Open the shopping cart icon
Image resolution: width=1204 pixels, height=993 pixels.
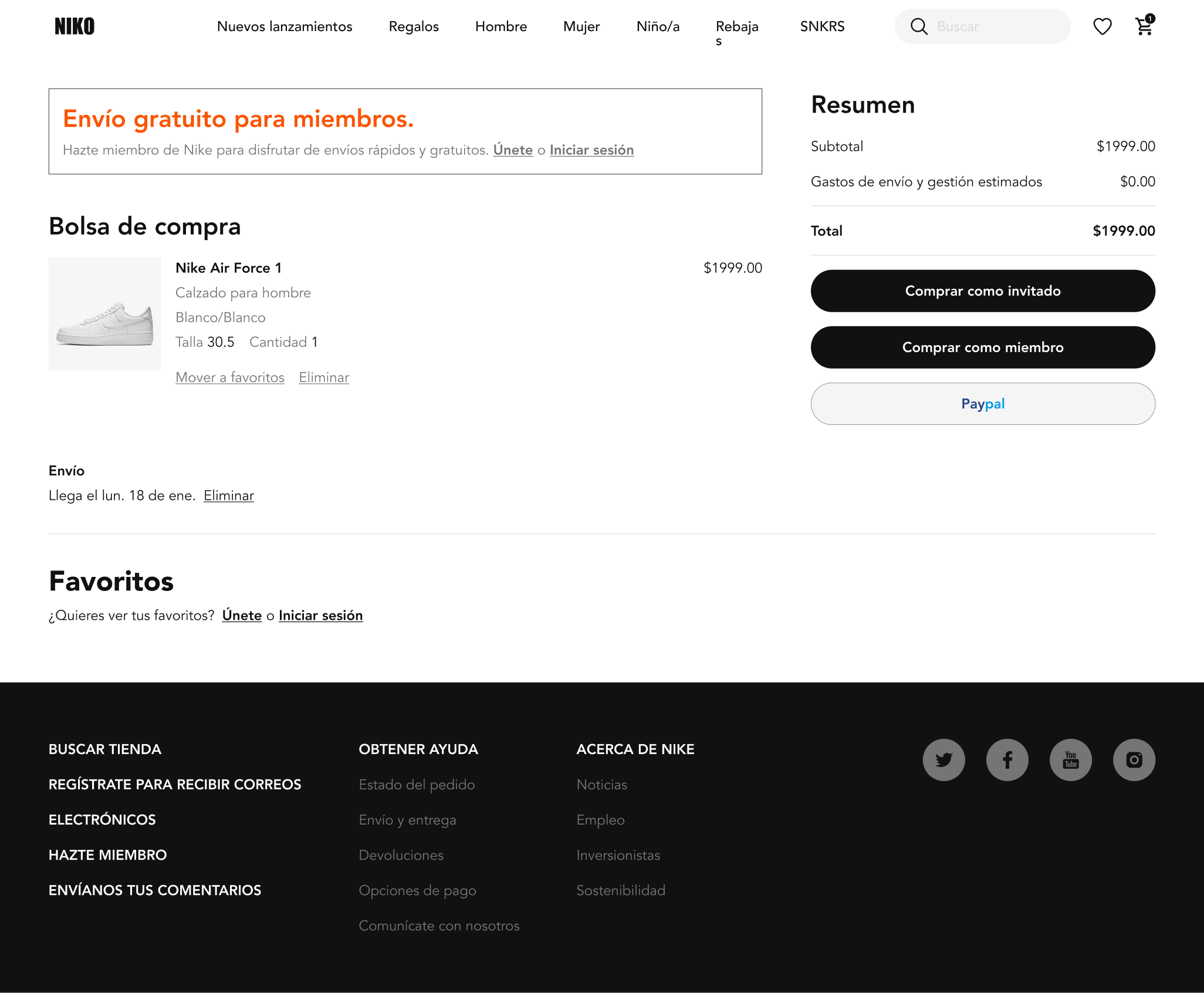pyautogui.click(x=1145, y=25)
